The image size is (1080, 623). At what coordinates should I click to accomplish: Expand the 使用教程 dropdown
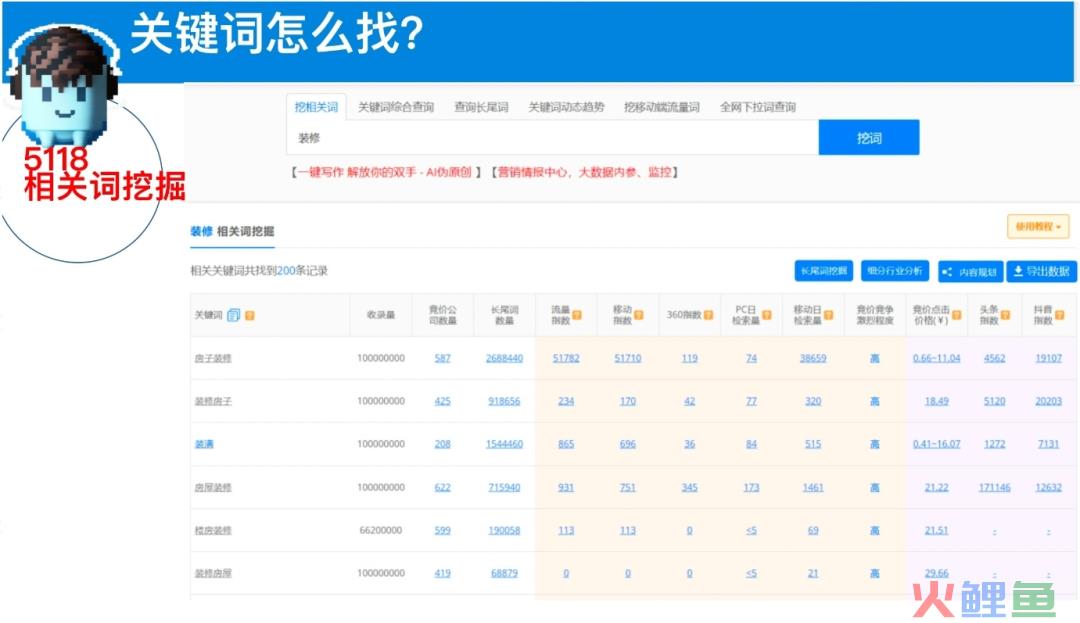[x=1038, y=226]
